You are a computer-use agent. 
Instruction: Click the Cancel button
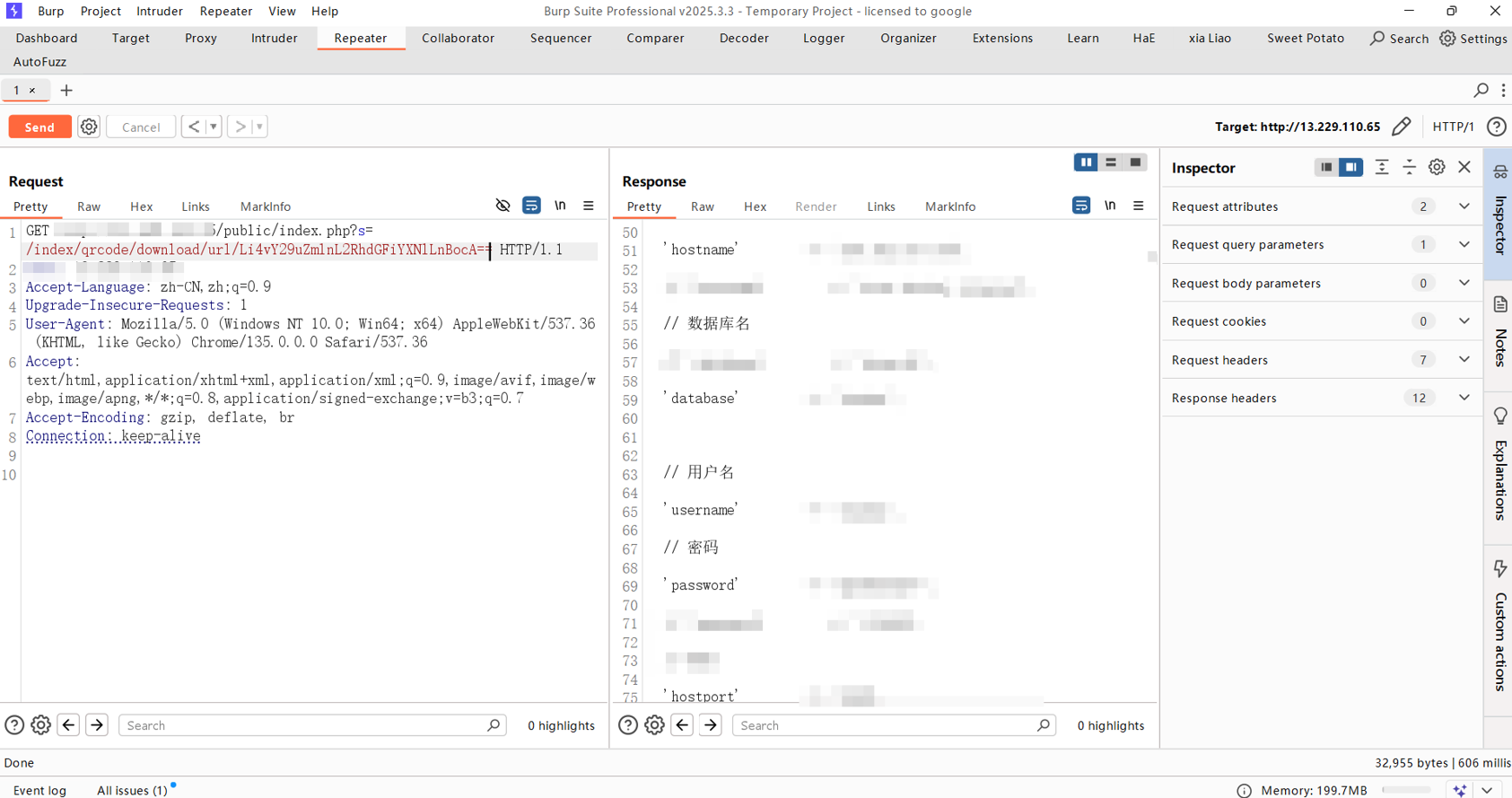tap(141, 127)
